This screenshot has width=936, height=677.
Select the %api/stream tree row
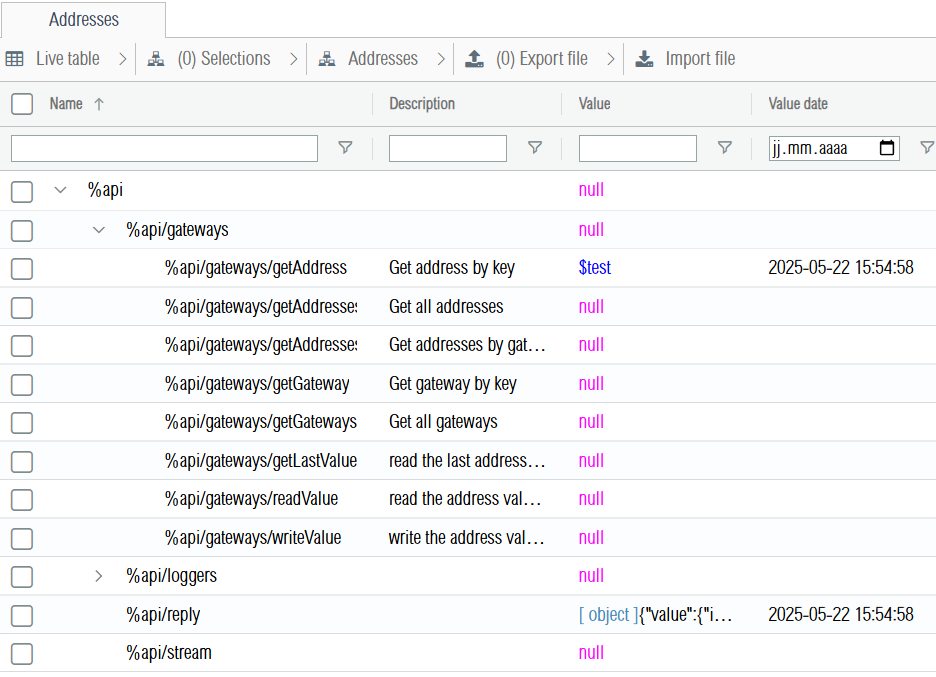coord(169,653)
